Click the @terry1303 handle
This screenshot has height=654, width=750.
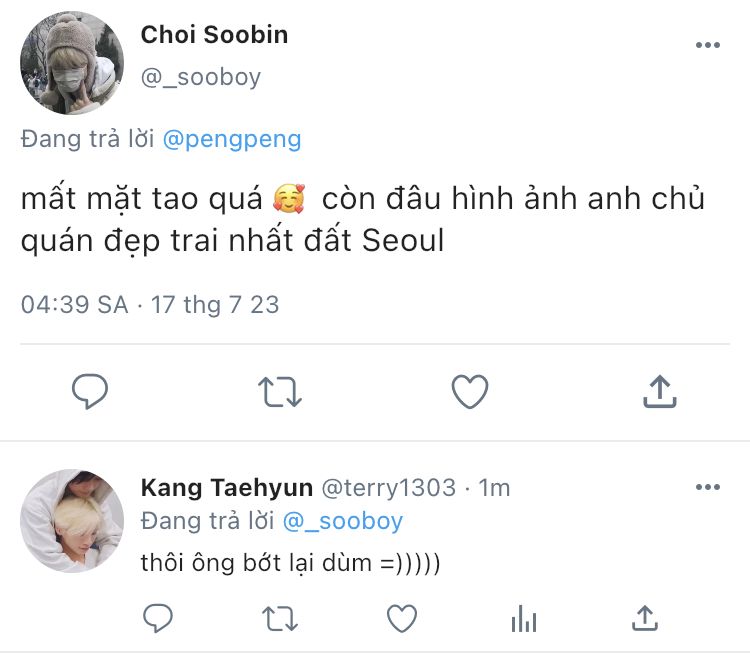[388, 488]
